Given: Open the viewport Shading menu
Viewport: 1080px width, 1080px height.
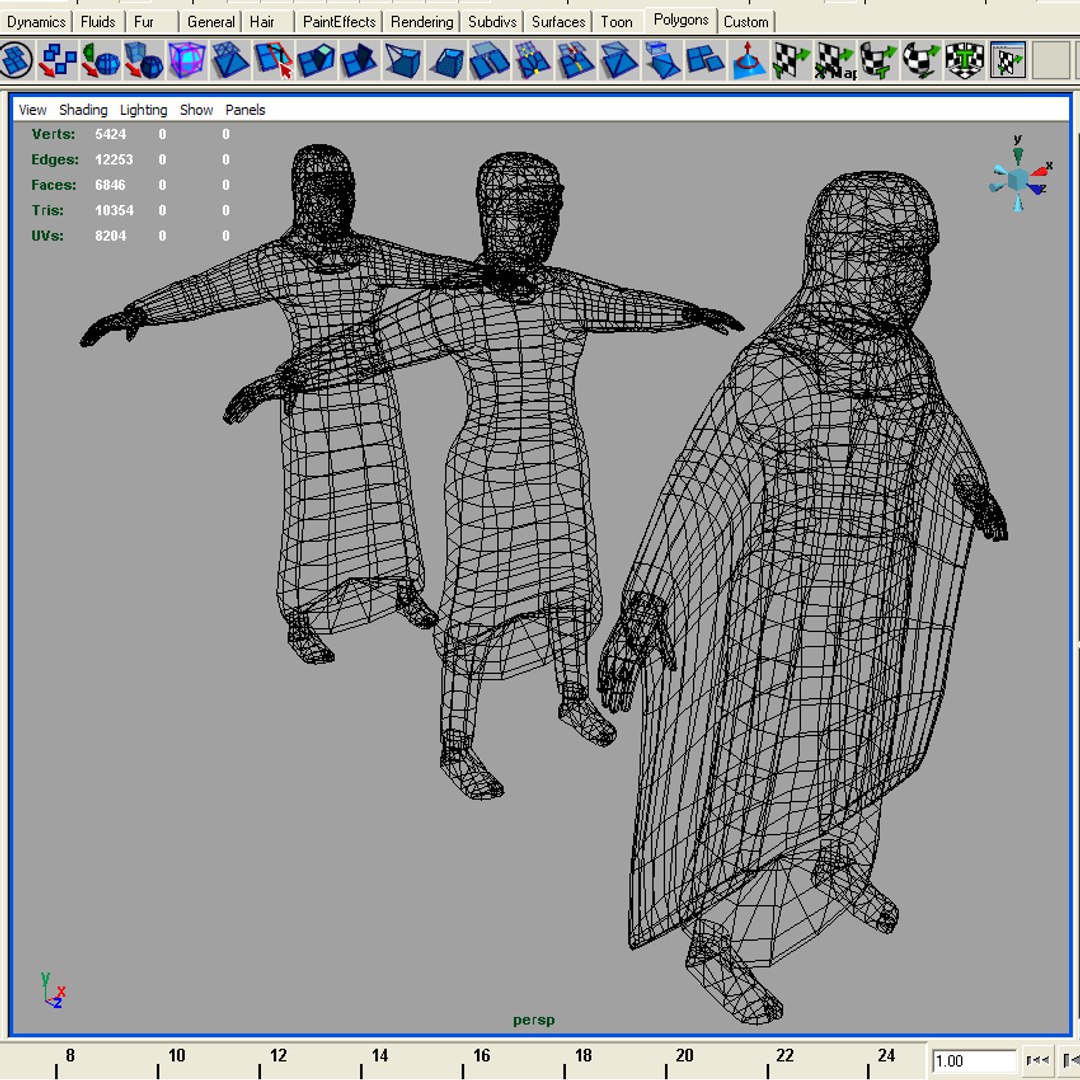Looking at the screenshot, I should 83,110.
